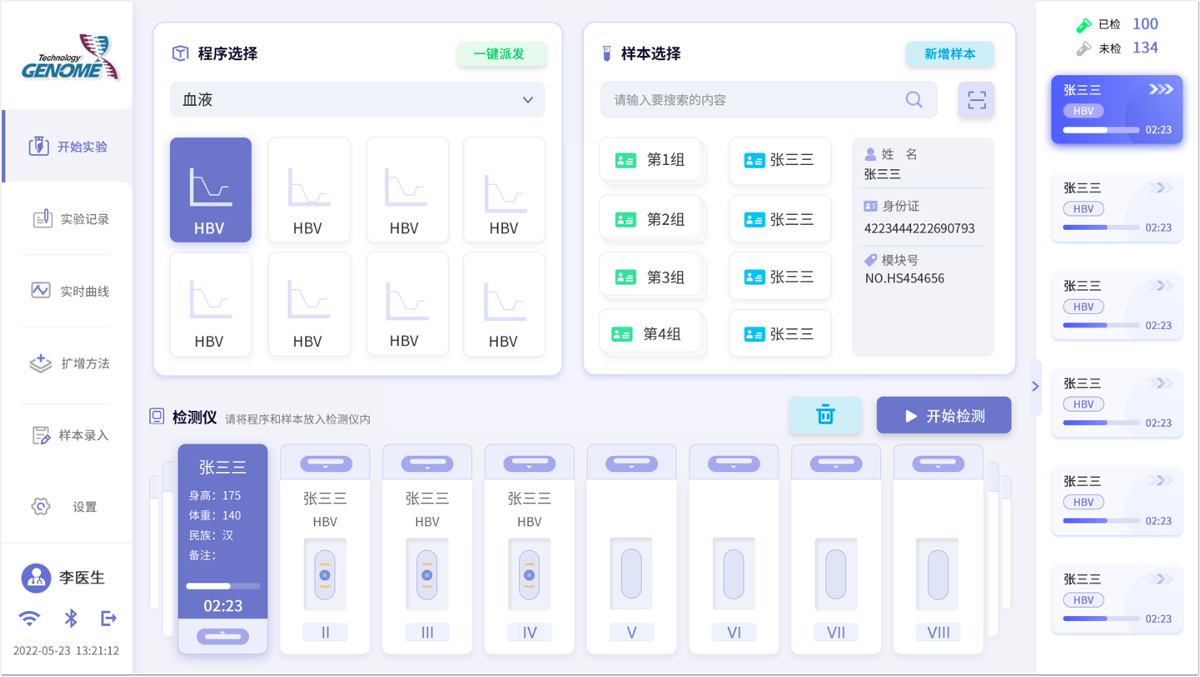Expand the 第1组 sample group

pos(652,160)
